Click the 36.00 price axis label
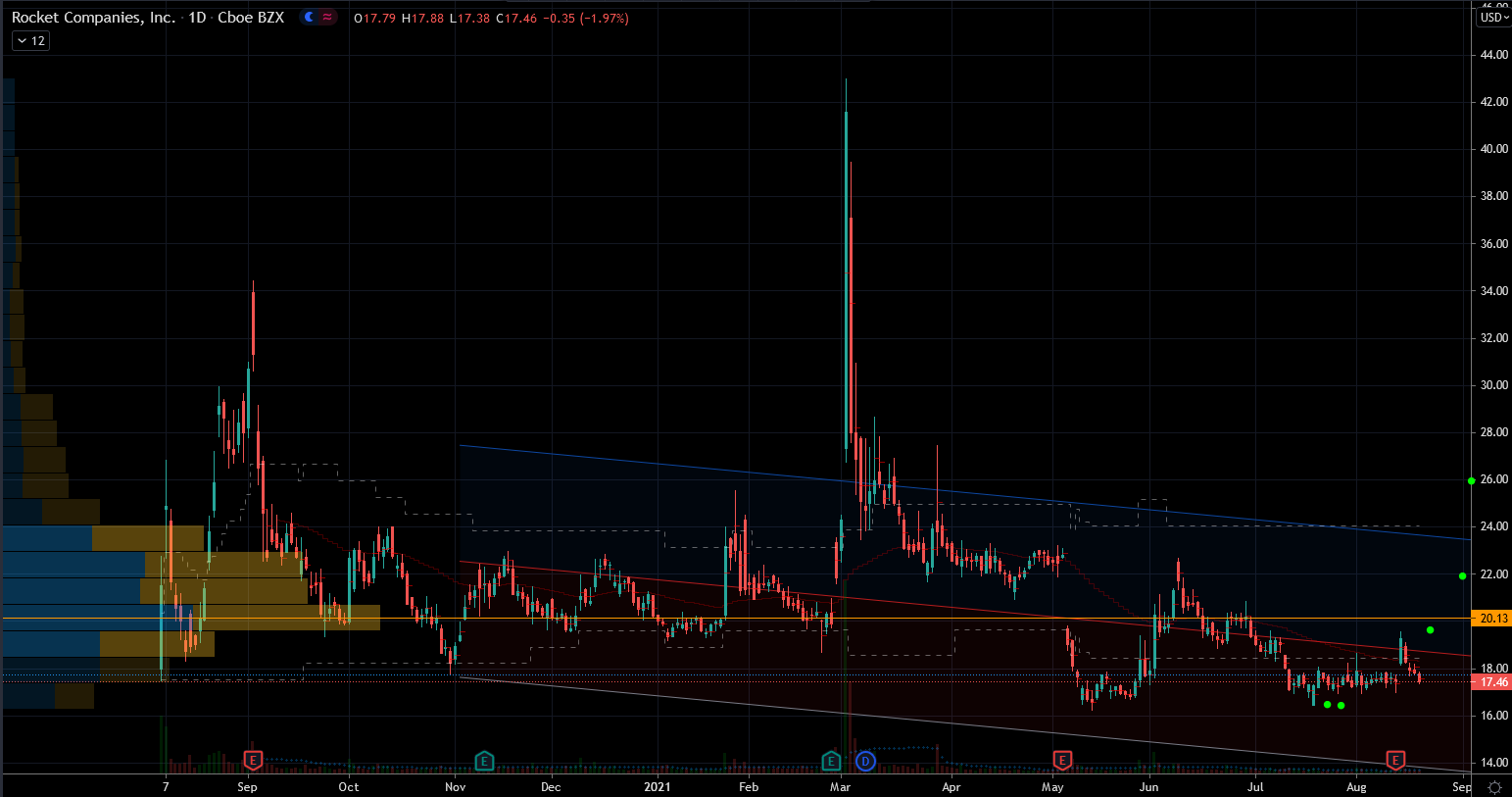1512x797 pixels. 1494,244
